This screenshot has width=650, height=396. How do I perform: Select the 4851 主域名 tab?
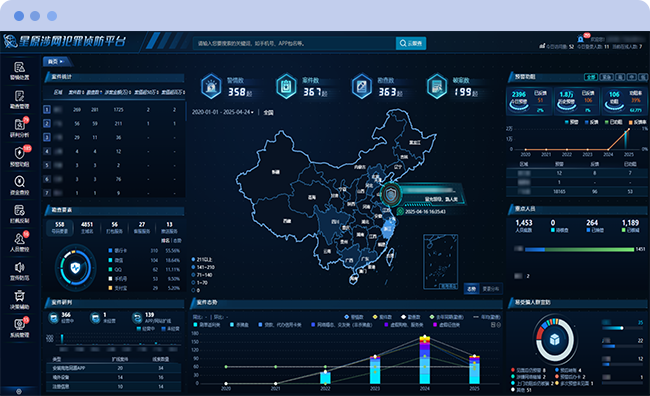(x=87, y=227)
